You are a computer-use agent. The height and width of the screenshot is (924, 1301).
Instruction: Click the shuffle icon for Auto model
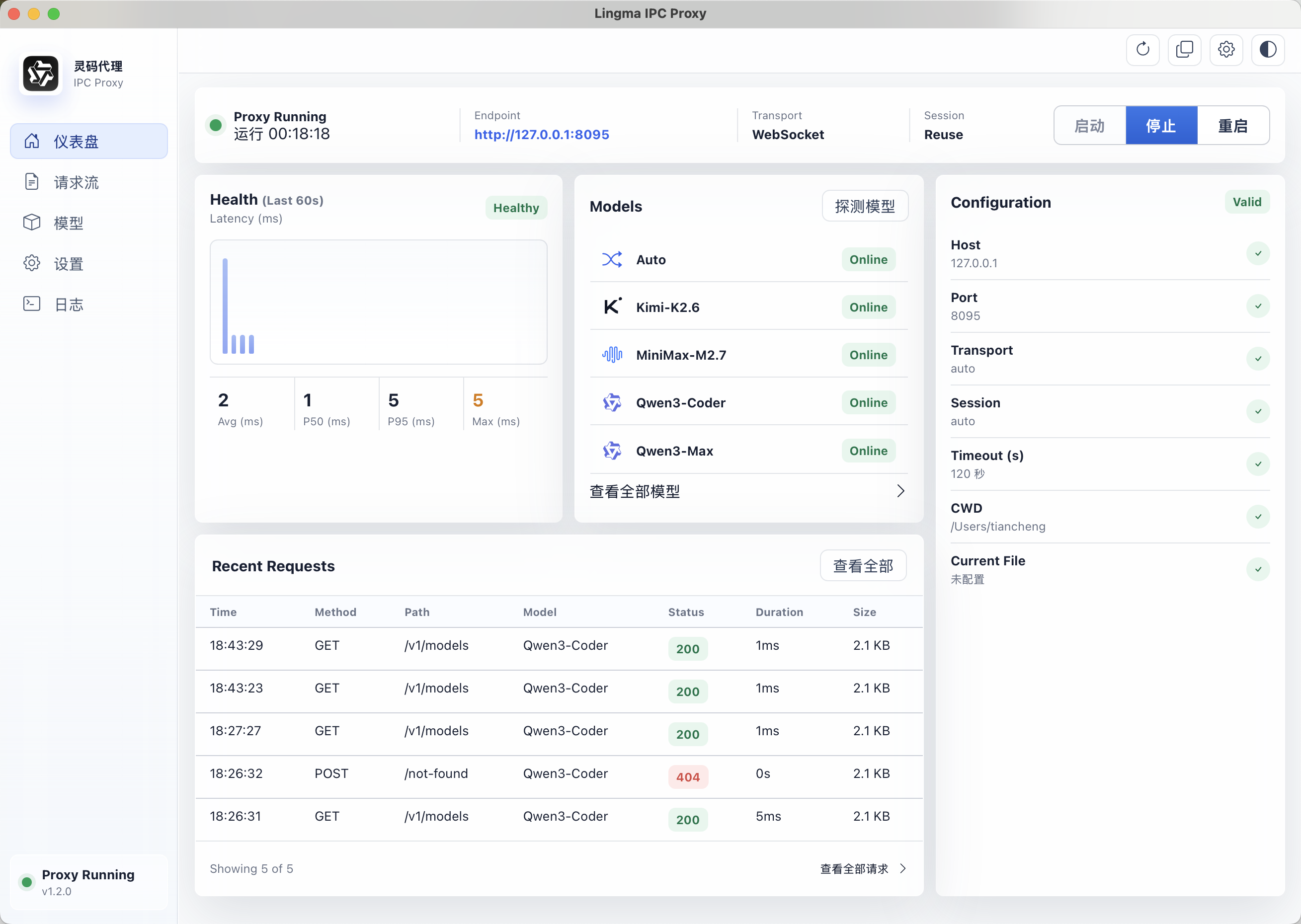pos(612,259)
